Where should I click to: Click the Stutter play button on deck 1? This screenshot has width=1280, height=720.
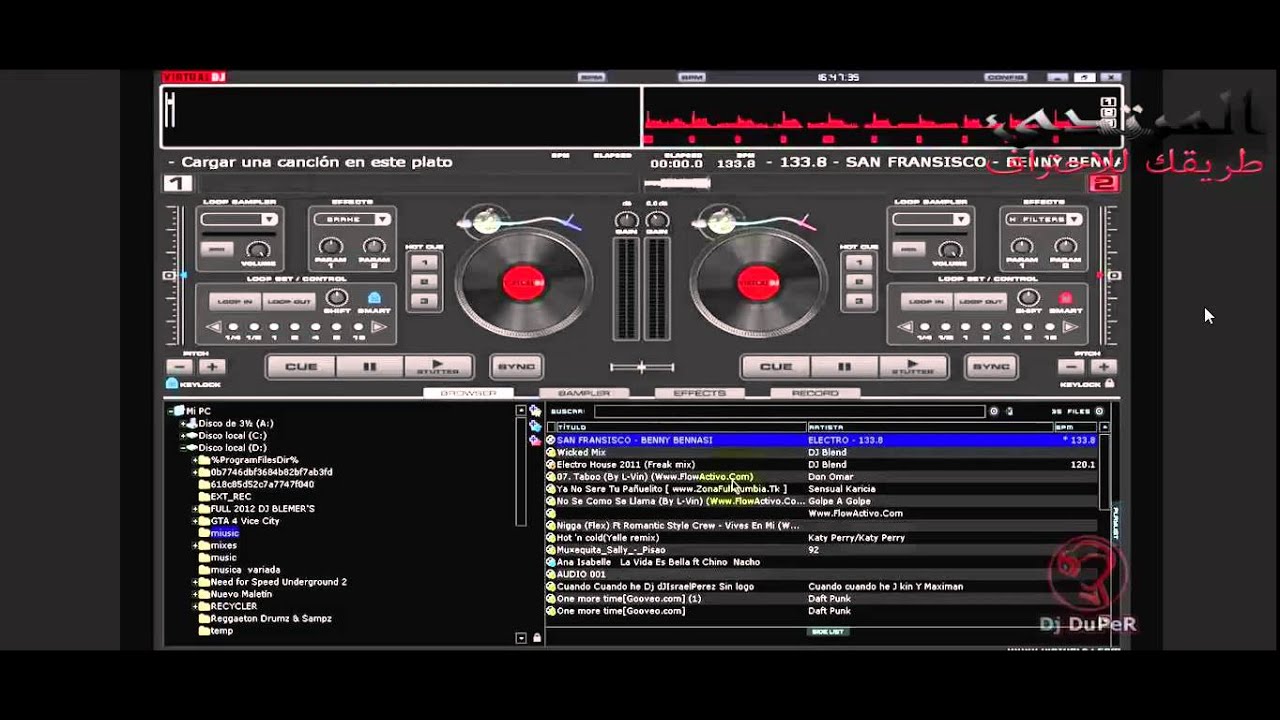438,367
